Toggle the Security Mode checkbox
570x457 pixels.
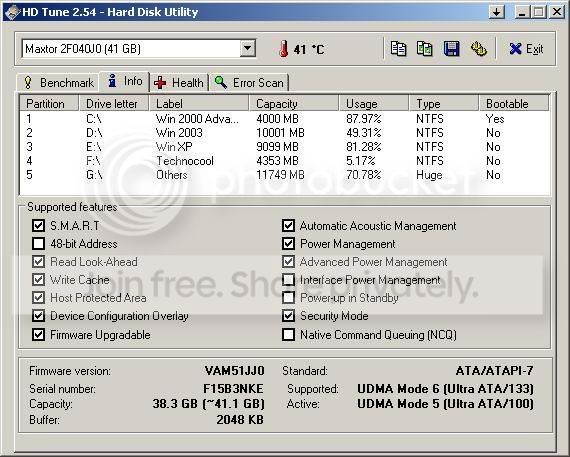[x=288, y=316]
